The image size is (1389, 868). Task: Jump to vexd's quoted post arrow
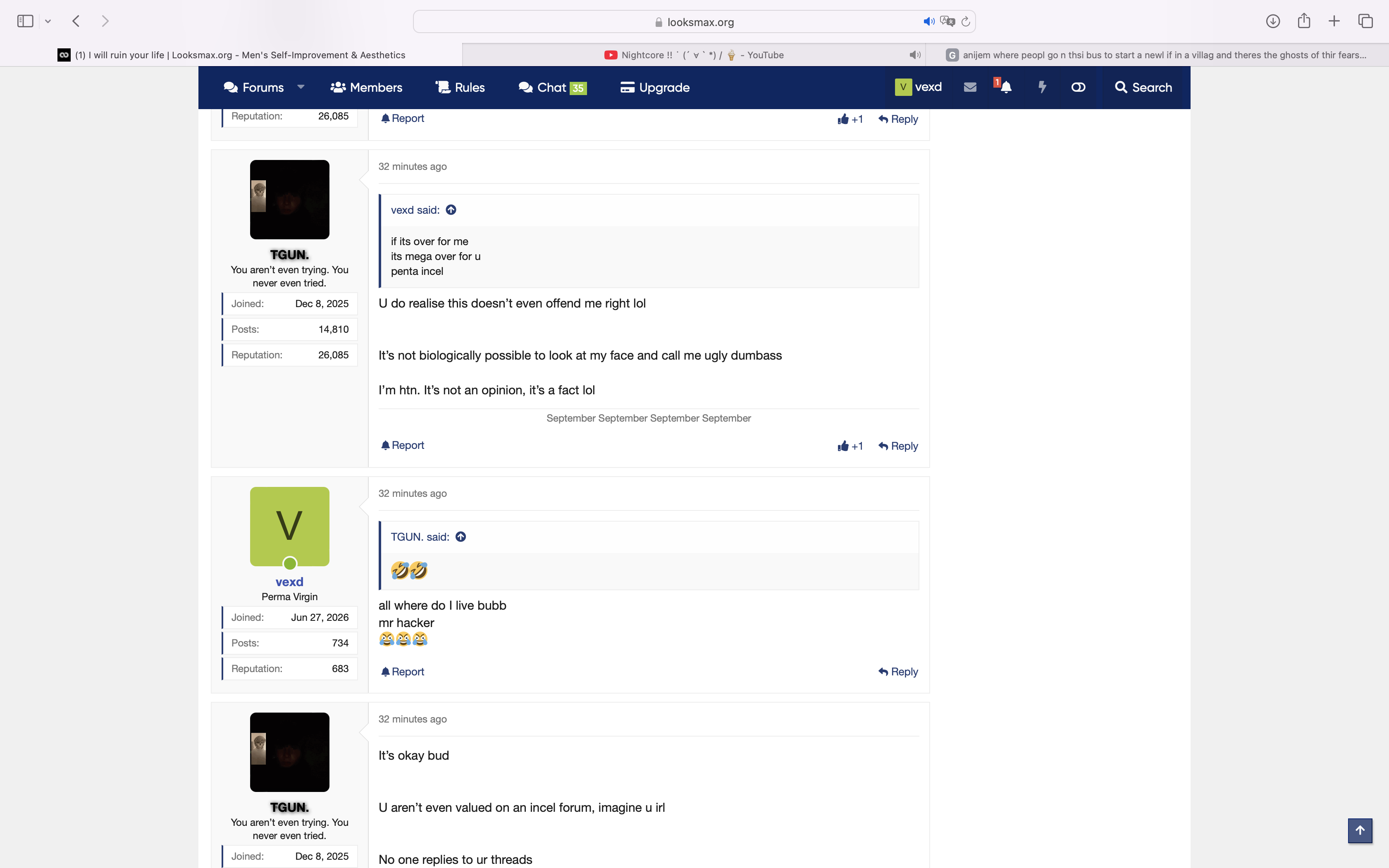(x=451, y=210)
